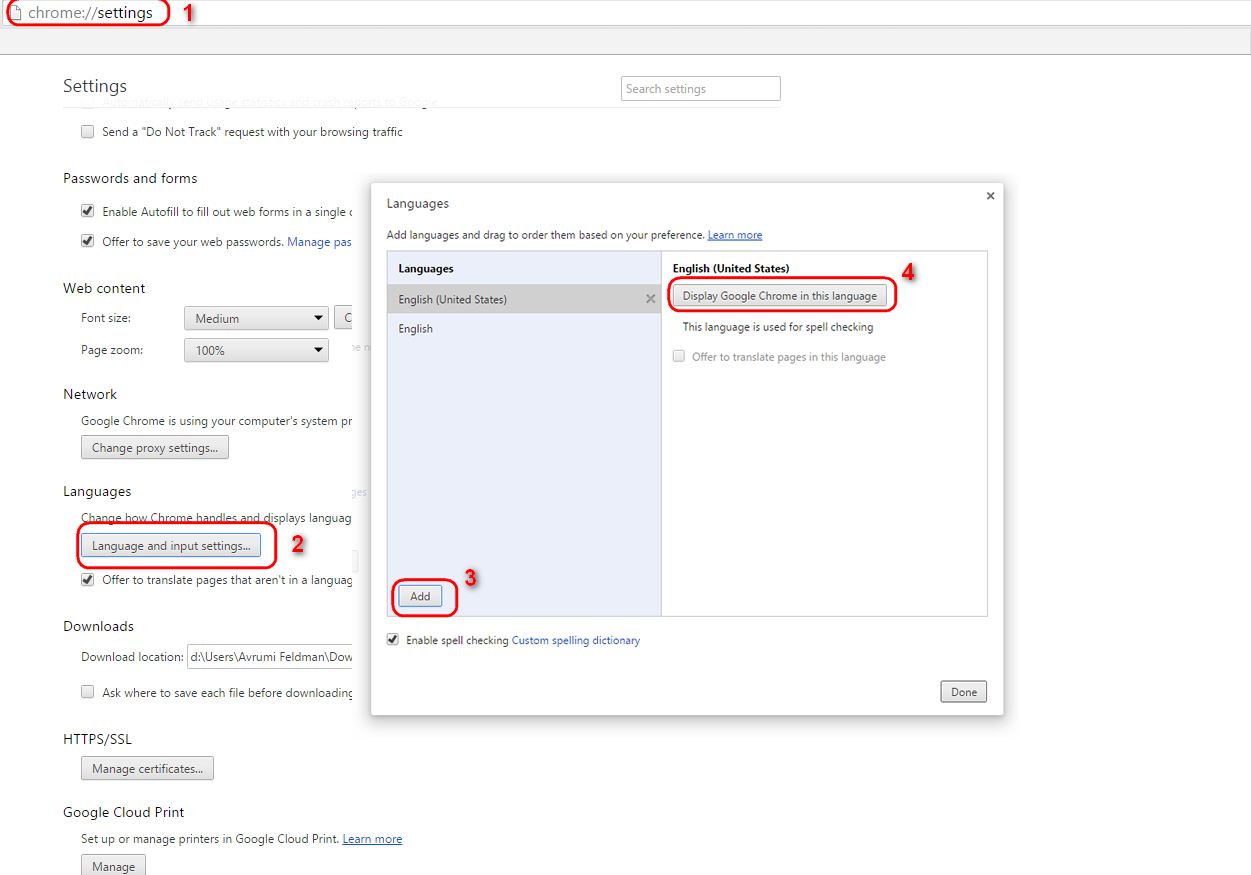Open the Font size Medium dropdown
This screenshot has width=1251, height=875.
click(x=256, y=318)
